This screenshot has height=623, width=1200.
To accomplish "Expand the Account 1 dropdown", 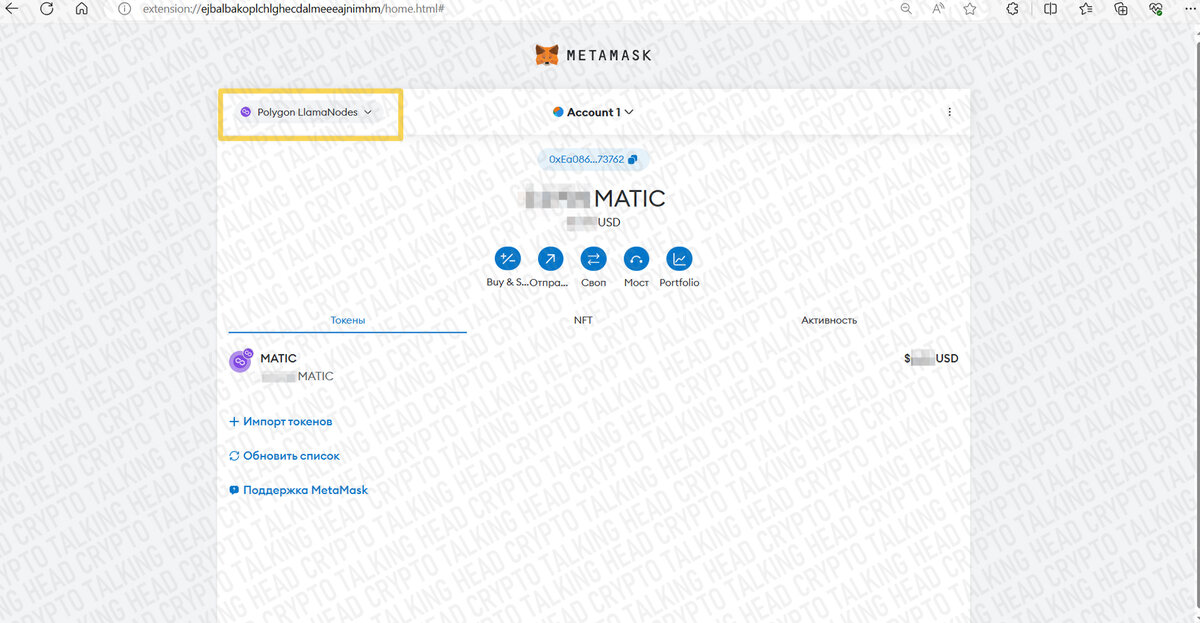I will coord(593,112).
